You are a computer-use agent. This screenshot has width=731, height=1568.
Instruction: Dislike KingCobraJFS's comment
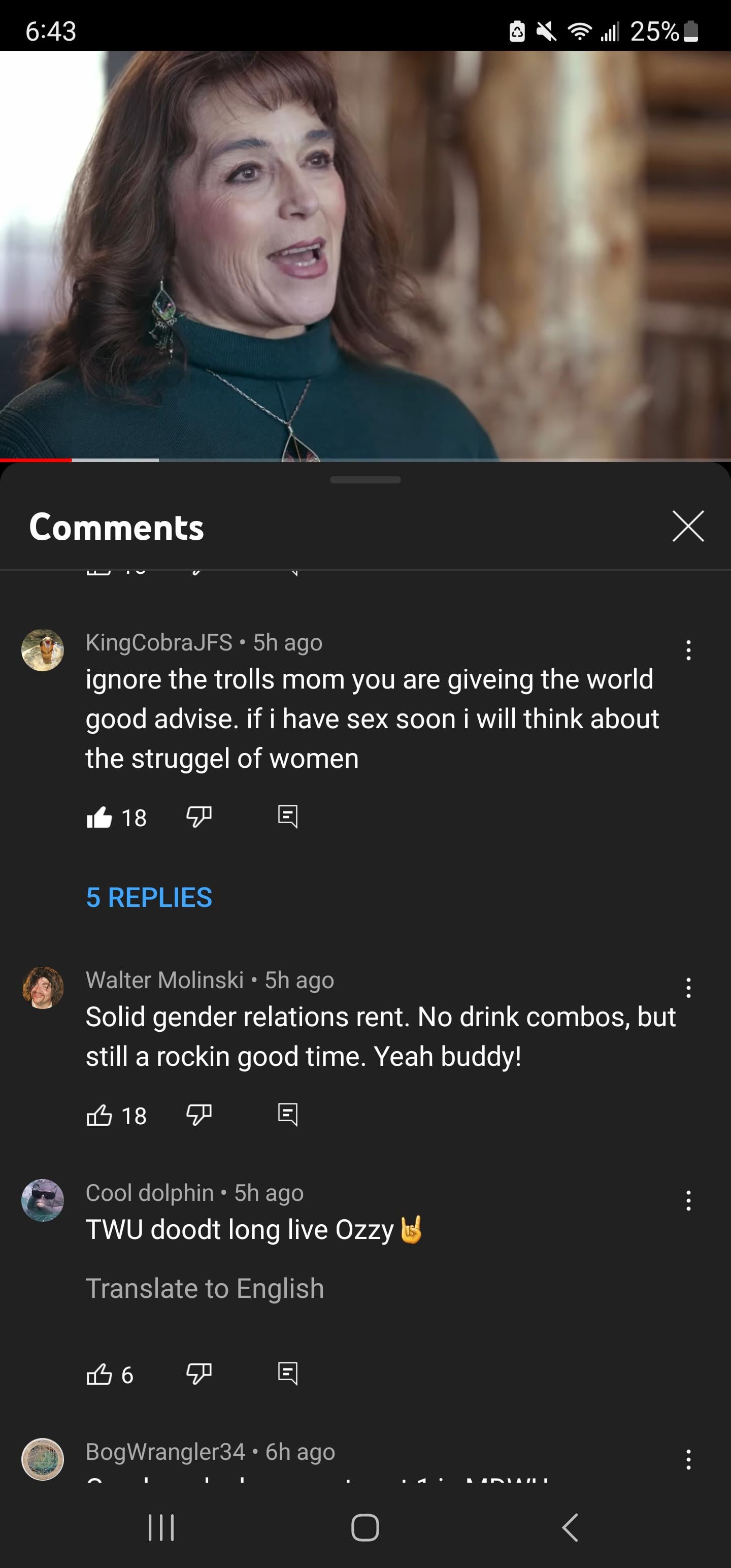(198, 817)
